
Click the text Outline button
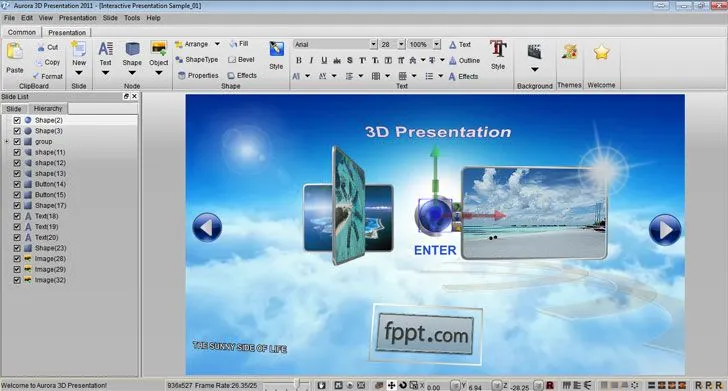(464, 60)
